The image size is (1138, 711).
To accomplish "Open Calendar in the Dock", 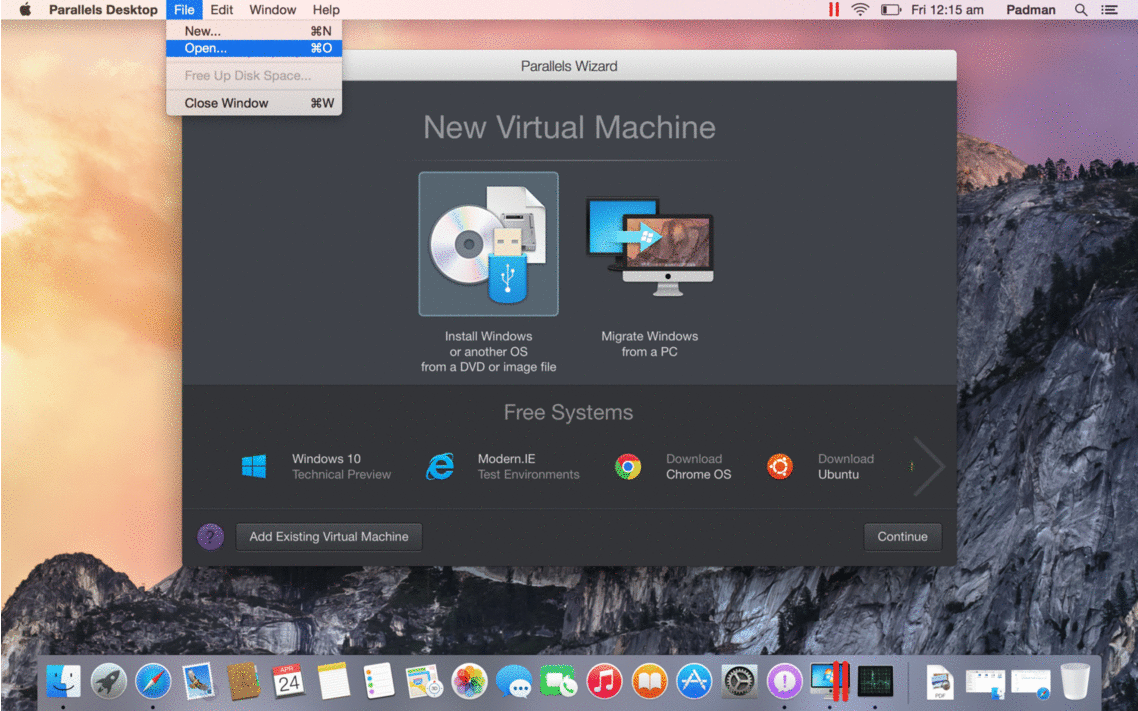I will coord(288,681).
